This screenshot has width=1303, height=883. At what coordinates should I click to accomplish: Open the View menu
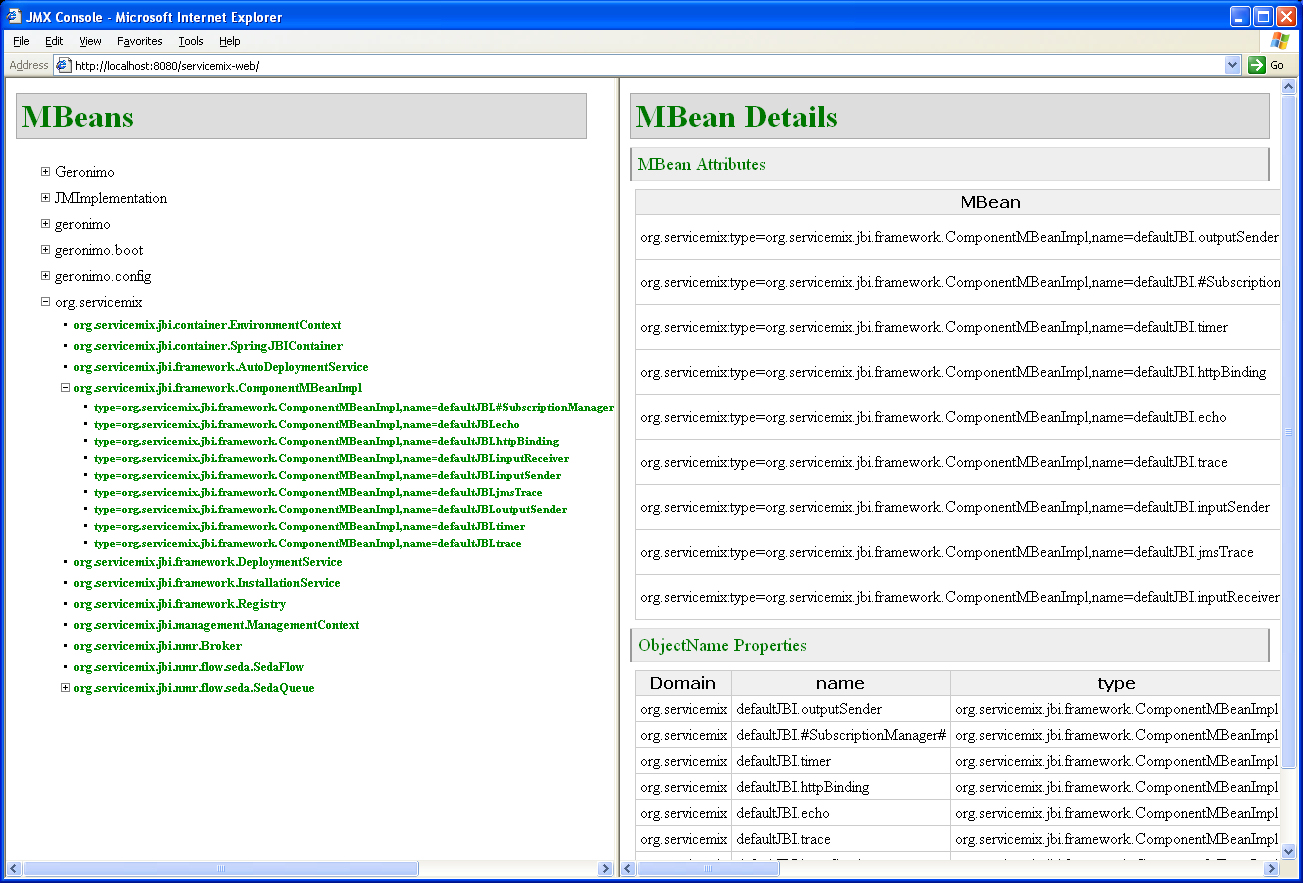[x=90, y=41]
